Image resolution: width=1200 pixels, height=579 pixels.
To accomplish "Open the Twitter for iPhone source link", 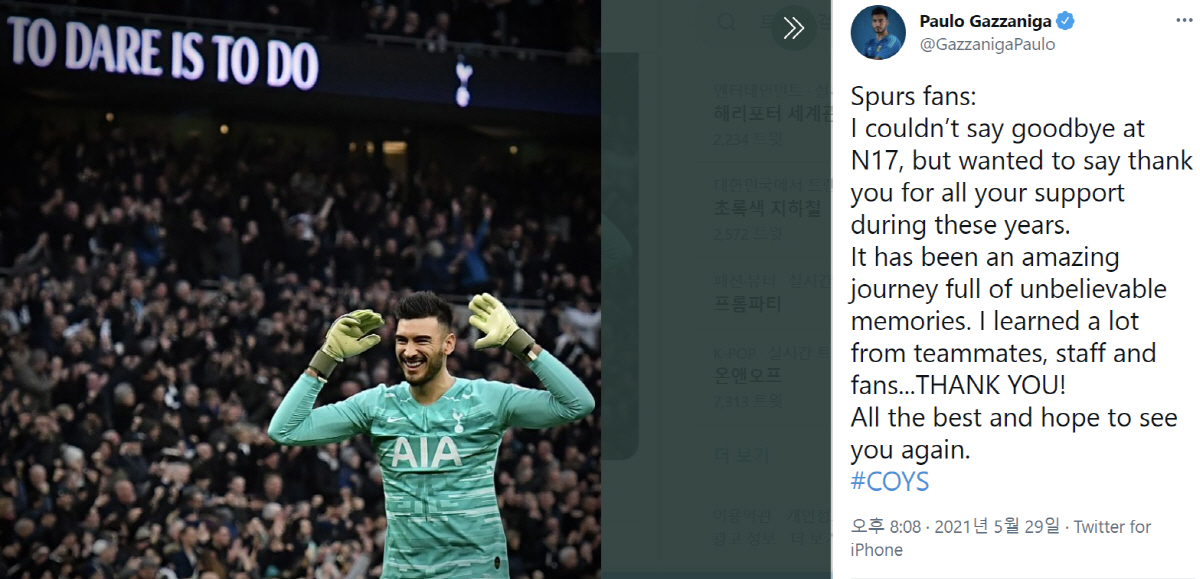I will tap(1001, 538).
